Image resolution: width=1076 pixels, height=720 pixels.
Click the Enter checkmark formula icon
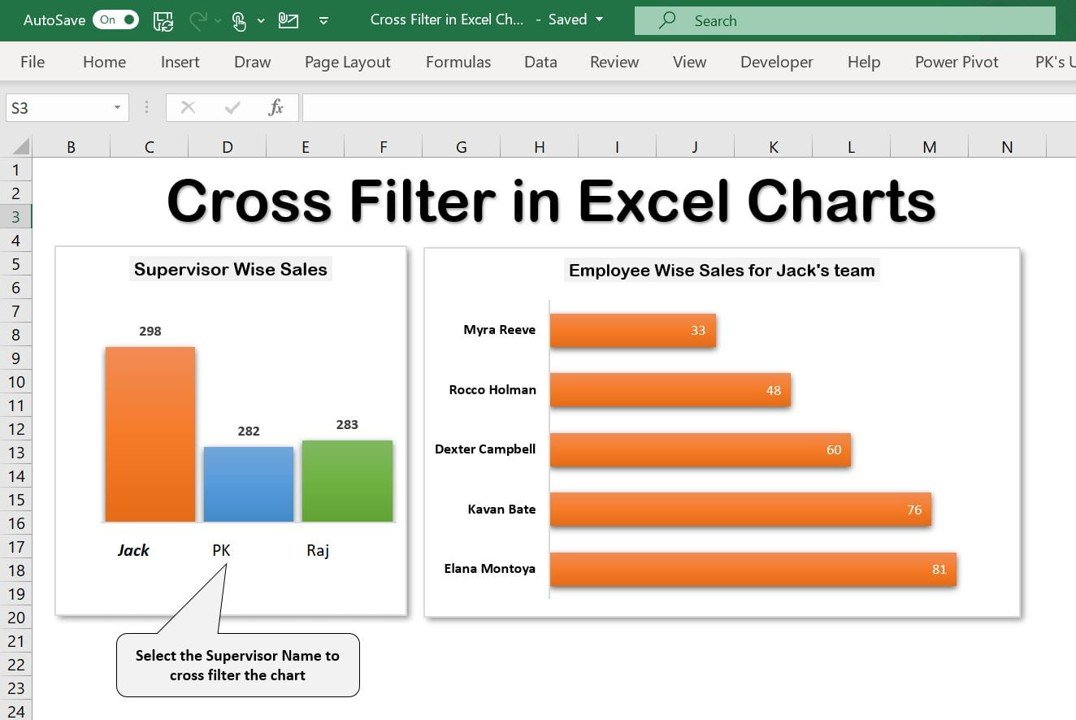[233, 108]
